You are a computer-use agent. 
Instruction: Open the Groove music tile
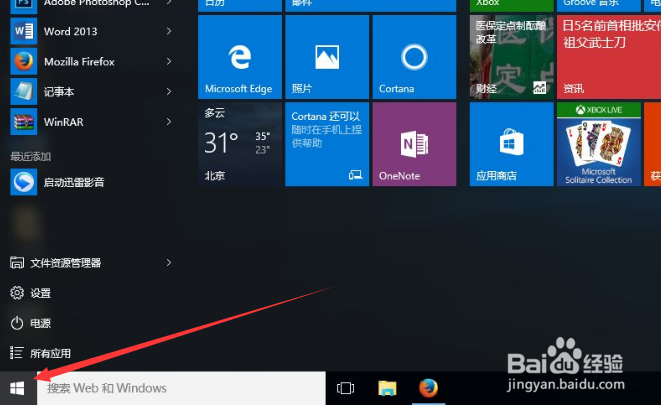pyautogui.click(x=599, y=5)
